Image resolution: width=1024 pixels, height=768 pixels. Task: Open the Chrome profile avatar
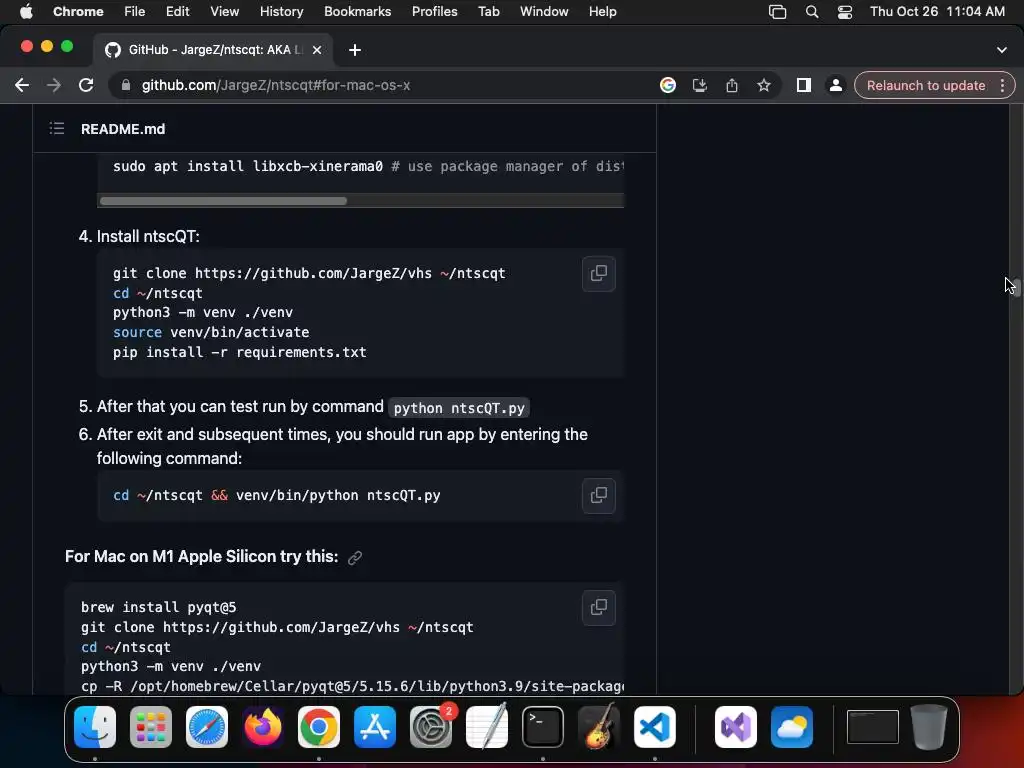point(835,85)
